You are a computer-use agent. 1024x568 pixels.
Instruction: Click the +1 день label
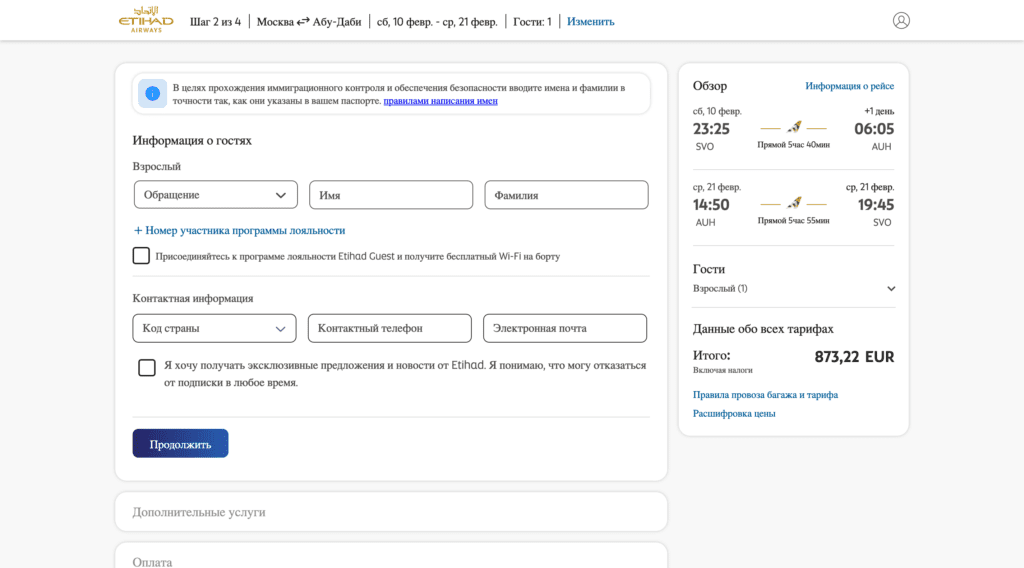(879, 111)
